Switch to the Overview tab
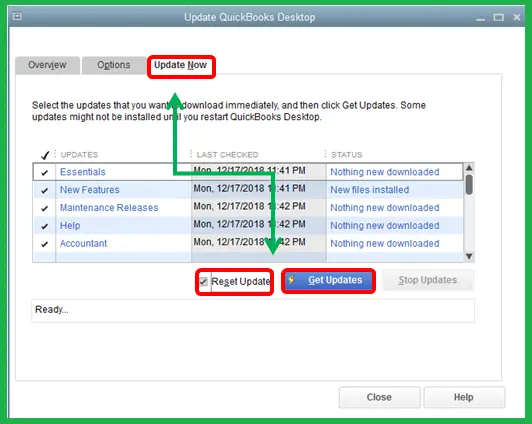 (47, 65)
